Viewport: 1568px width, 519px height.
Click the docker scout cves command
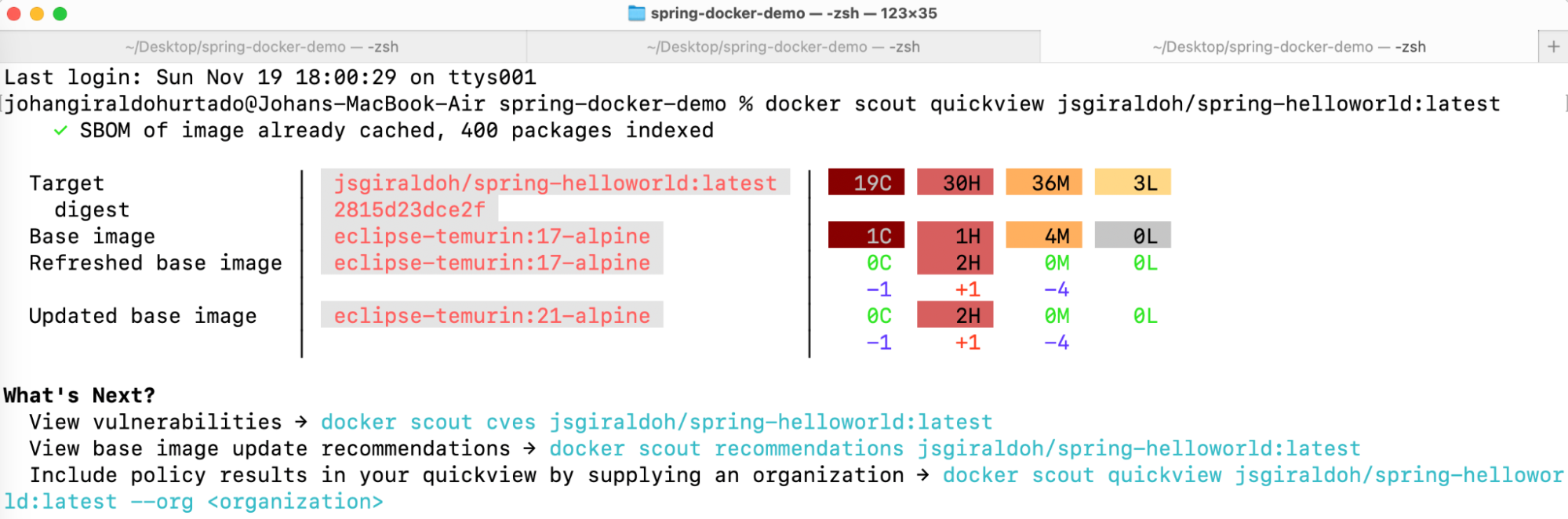[656, 422]
